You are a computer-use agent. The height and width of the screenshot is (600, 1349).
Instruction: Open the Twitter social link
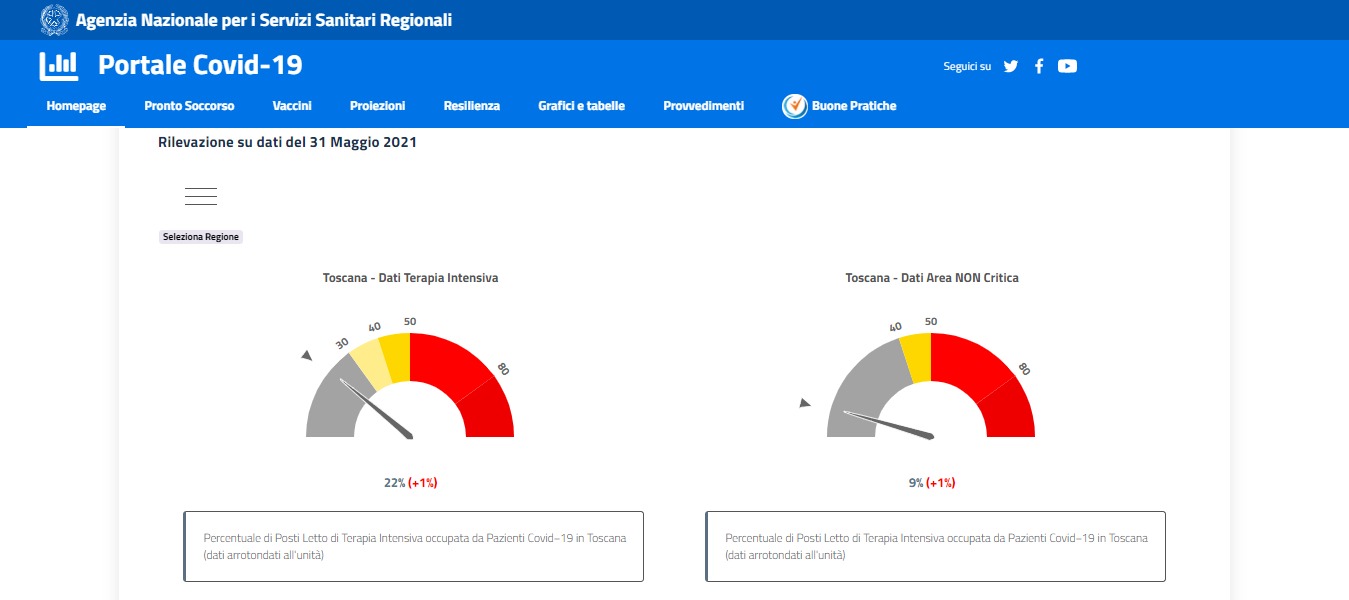coord(1011,66)
